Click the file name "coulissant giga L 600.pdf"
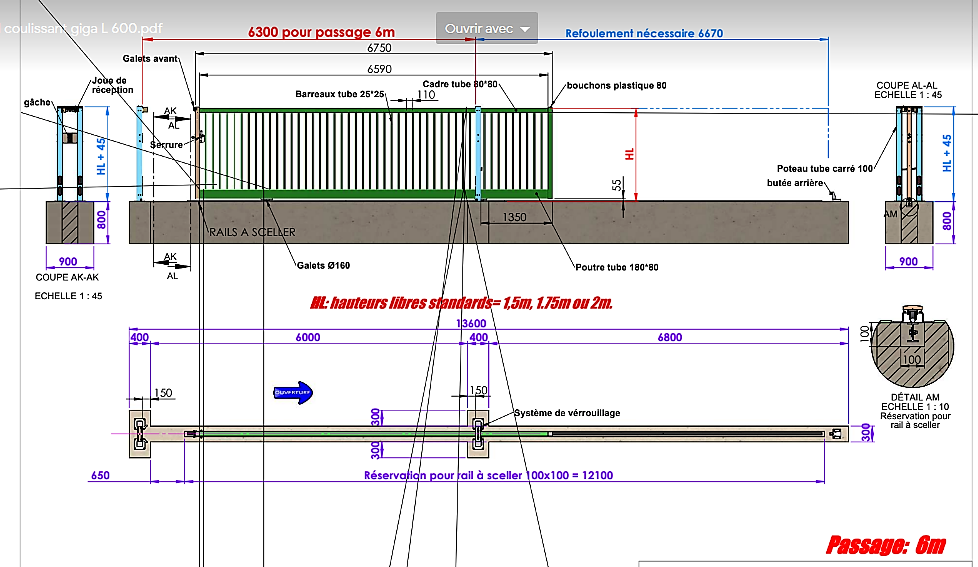 82,29
